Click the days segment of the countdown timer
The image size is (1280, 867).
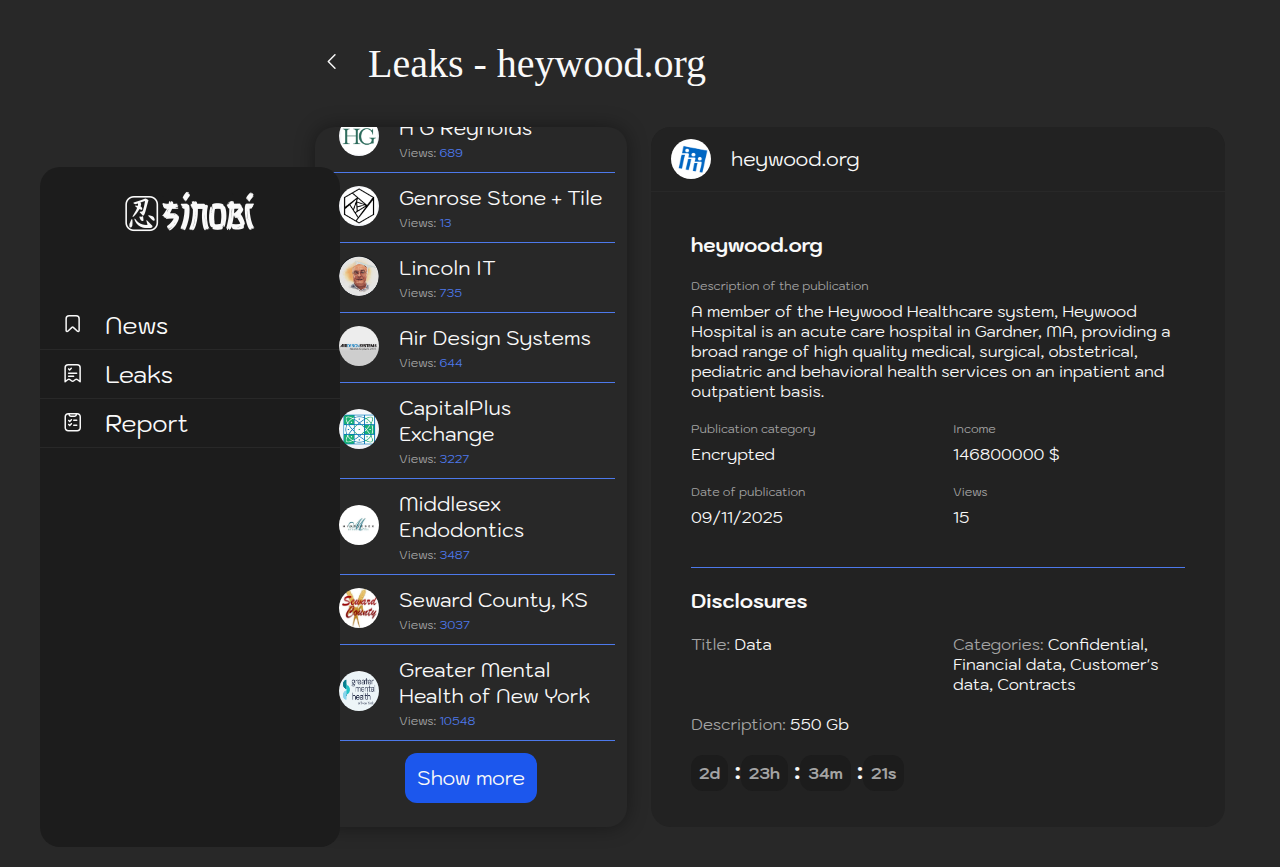[x=710, y=773]
